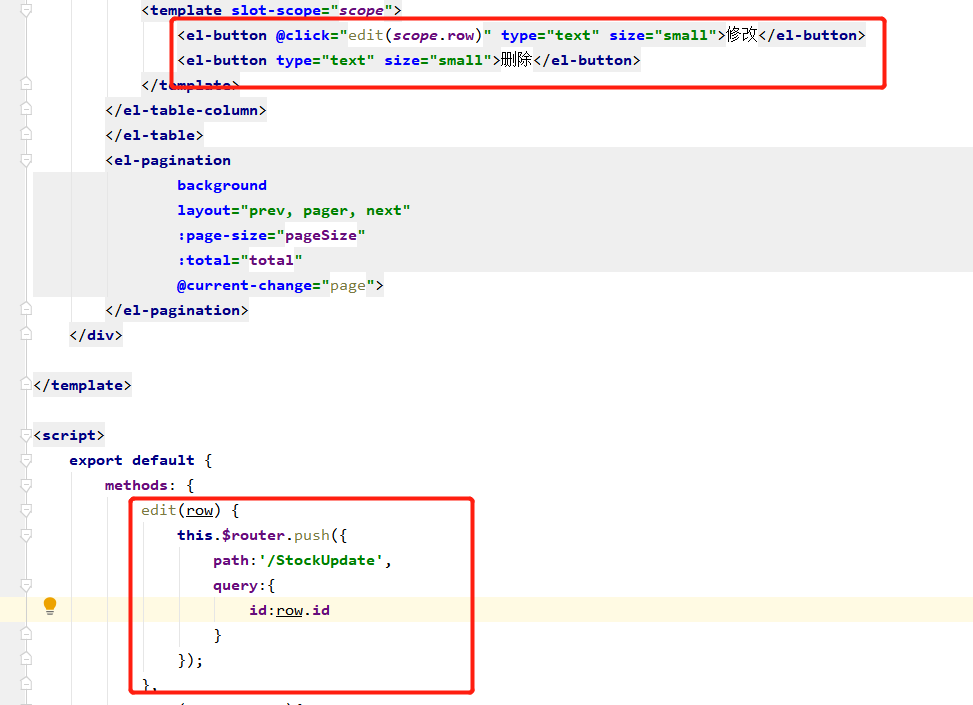Toggle fold marker at el-table-column closing tag
The image size is (973, 705).
tap(26, 109)
